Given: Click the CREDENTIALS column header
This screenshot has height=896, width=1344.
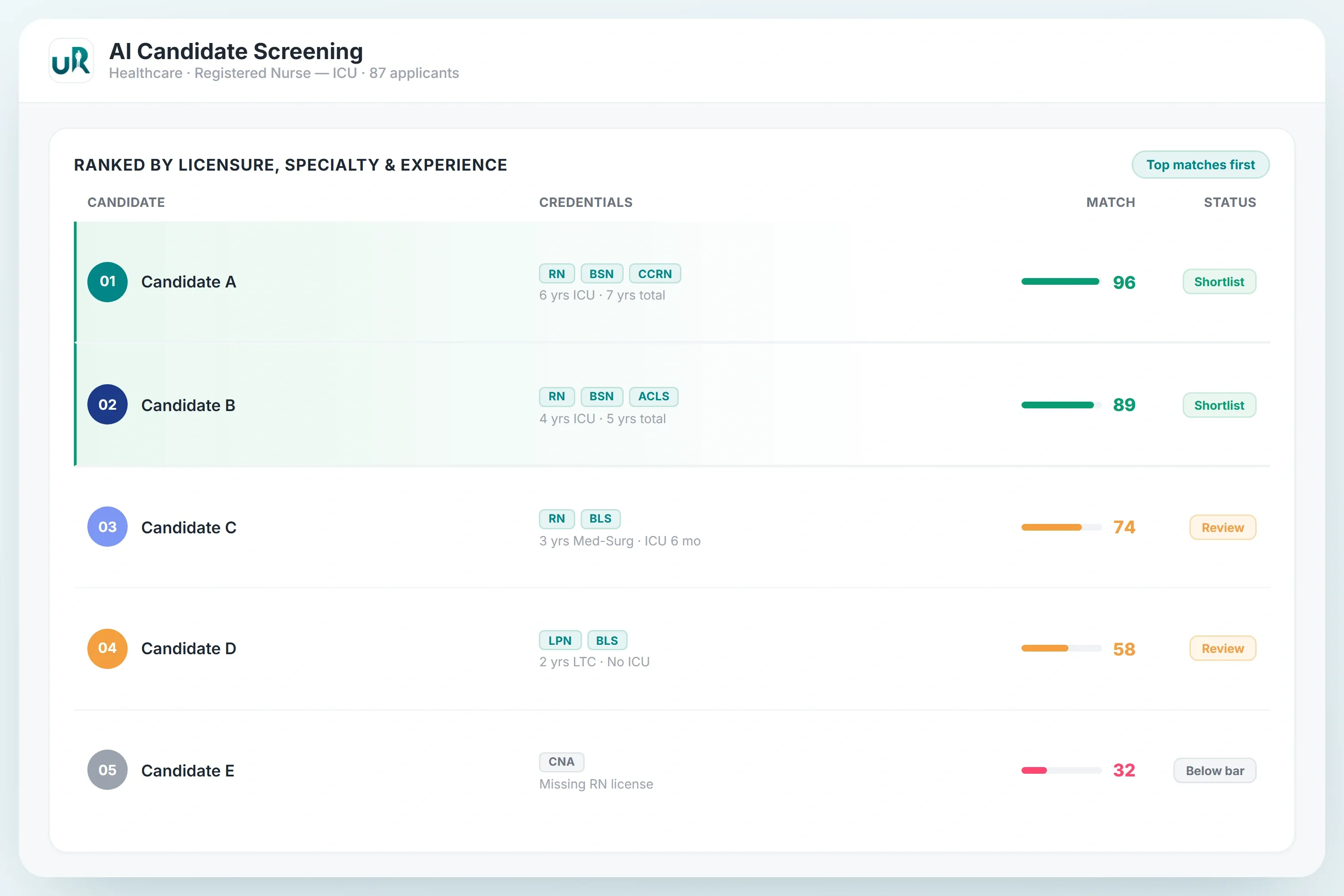Looking at the screenshot, I should (x=586, y=202).
